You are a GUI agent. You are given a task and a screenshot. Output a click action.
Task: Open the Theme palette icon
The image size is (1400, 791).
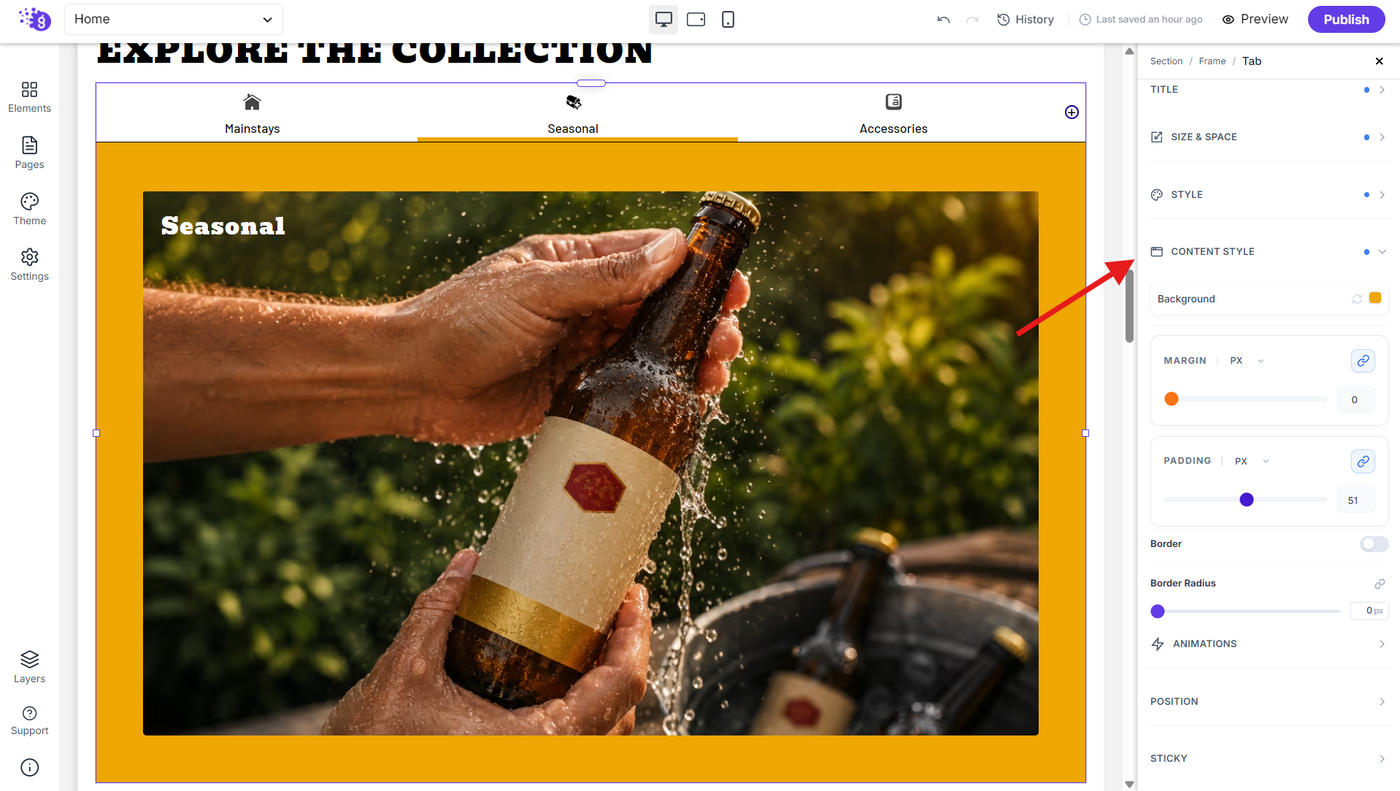coord(29,209)
